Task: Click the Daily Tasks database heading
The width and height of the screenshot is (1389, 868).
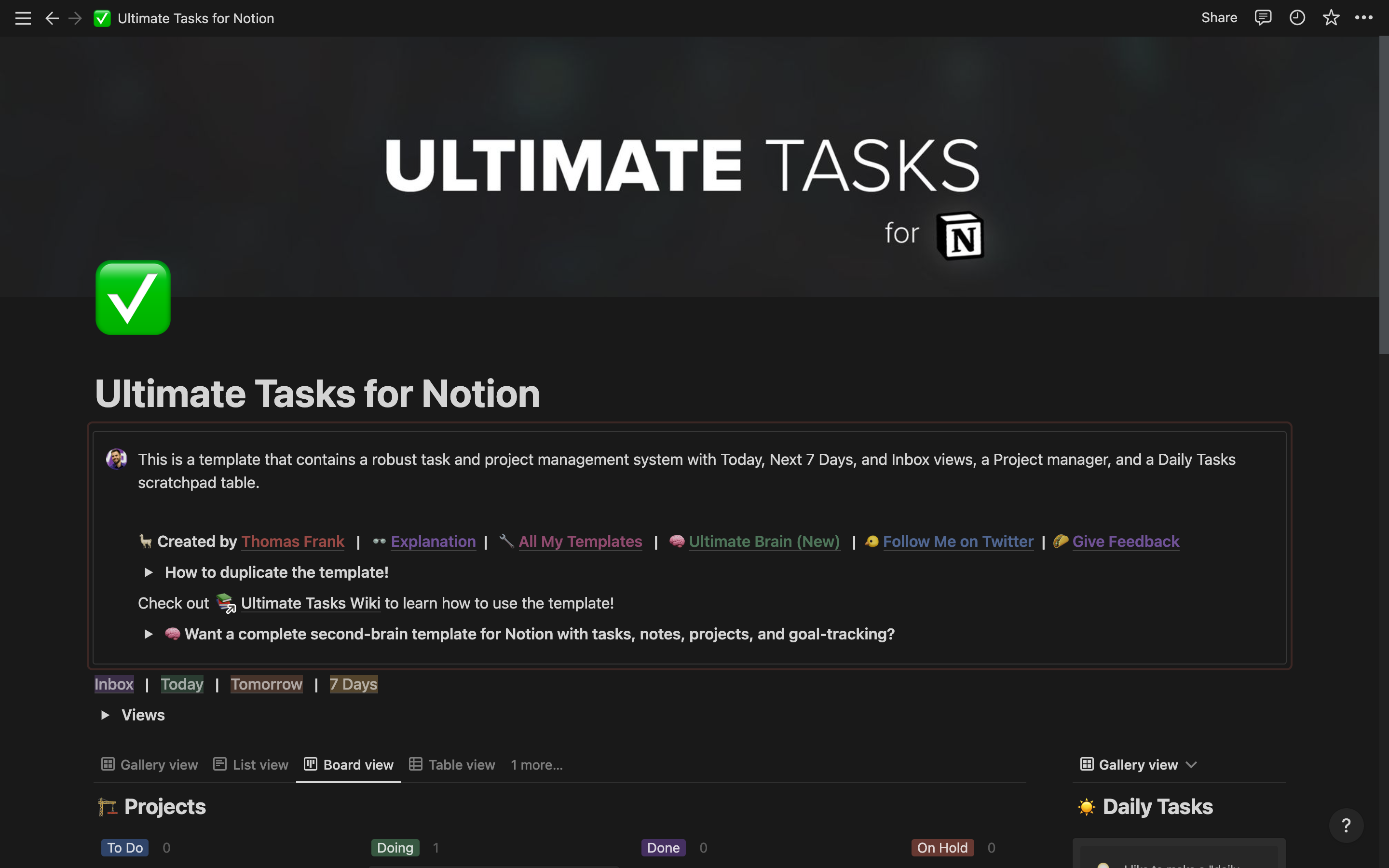Action: pos(1157,807)
